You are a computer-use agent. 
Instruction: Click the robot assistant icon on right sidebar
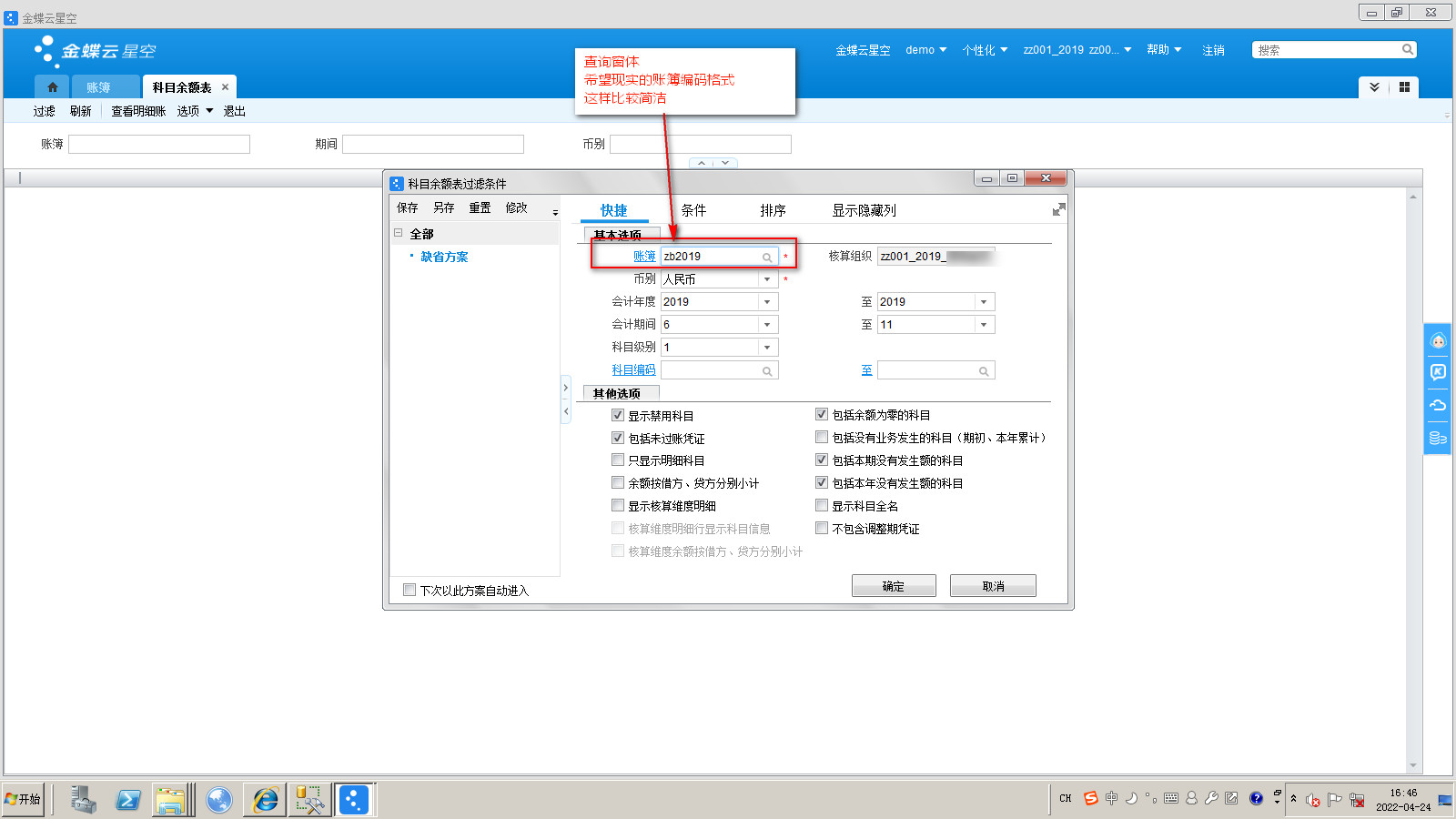(1438, 341)
